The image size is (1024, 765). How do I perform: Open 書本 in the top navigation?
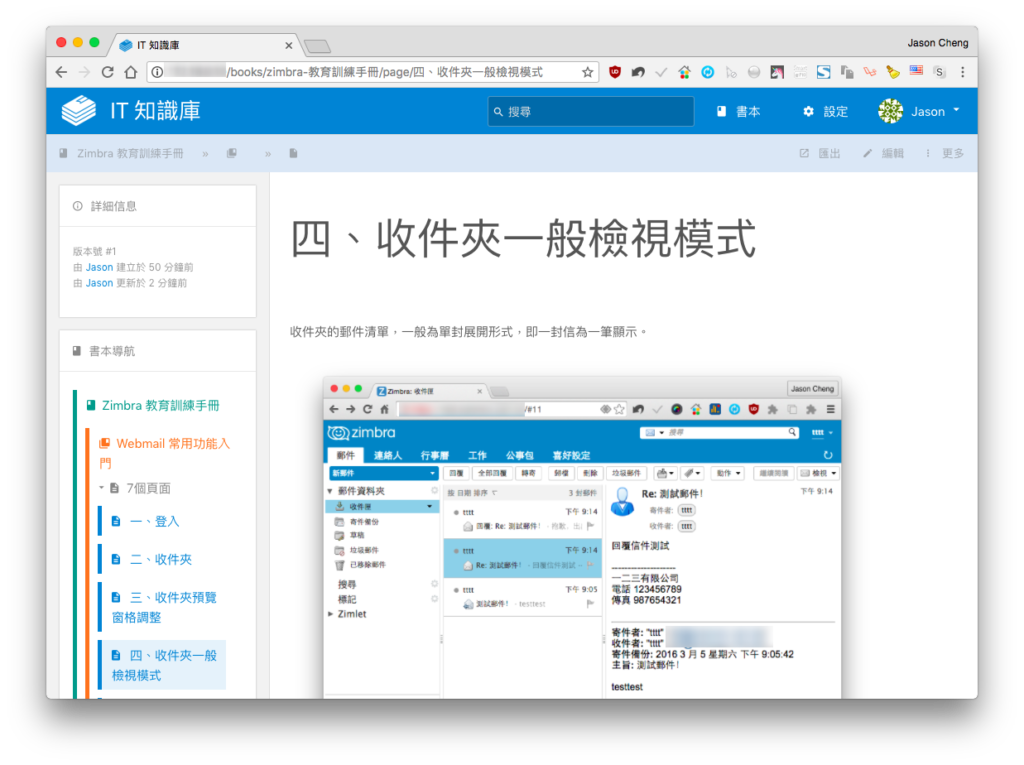pos(739,112)
